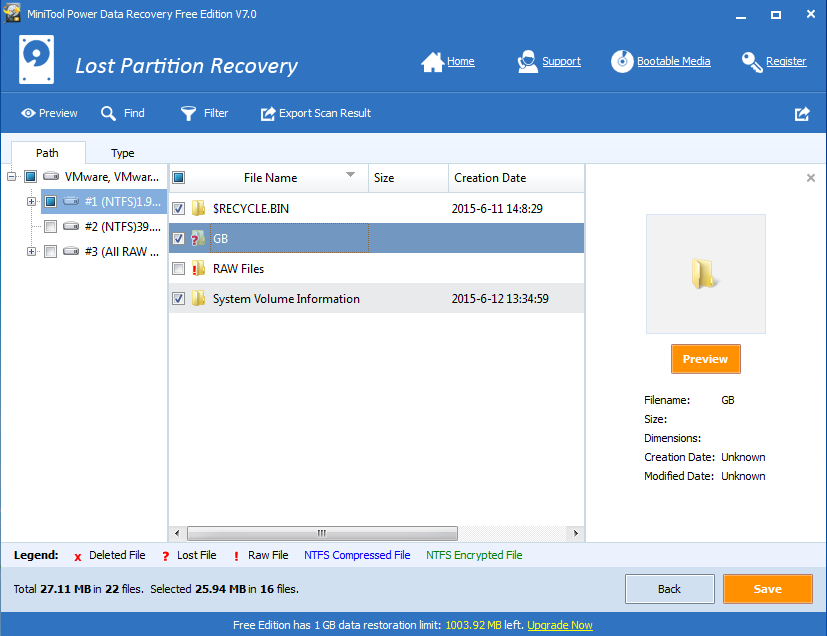Image resolution: width=827 pixels, height=636 pixels.
Task: Click the horizontal scrollbar thumb
Action: [x=322, y=533]
